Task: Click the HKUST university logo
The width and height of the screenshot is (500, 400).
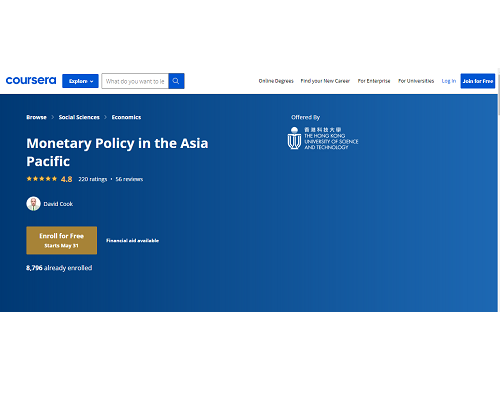Action: pos(323,138)
